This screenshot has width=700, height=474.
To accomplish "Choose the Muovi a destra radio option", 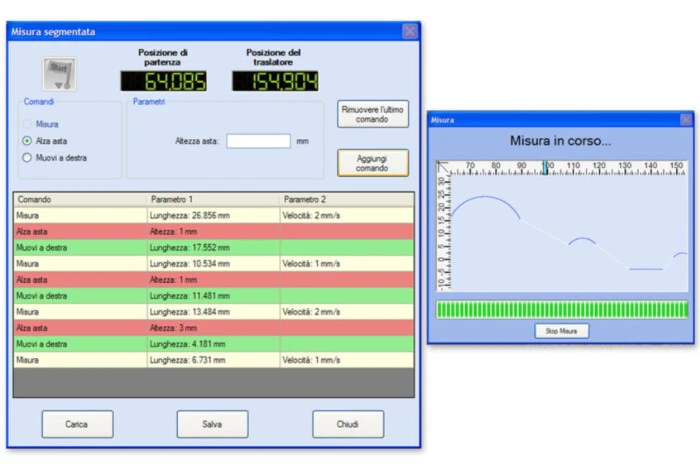I will 27,157.
